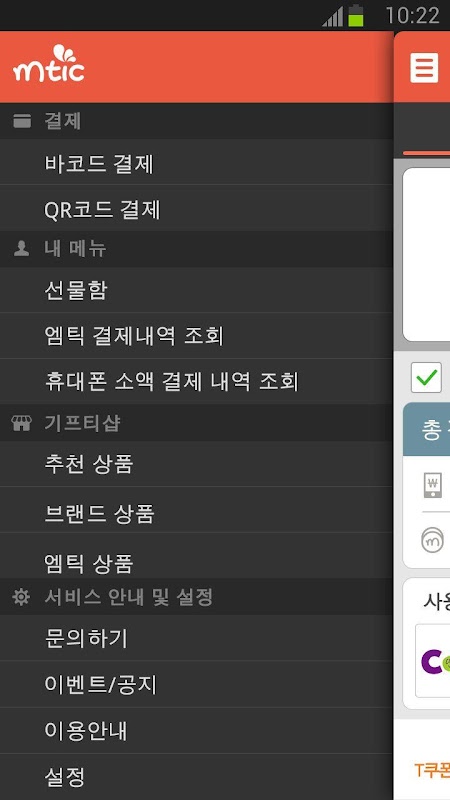This screenshot has height=800, width=450.
Task: Open 브랜드 상품
Action: tap(196, 510)
